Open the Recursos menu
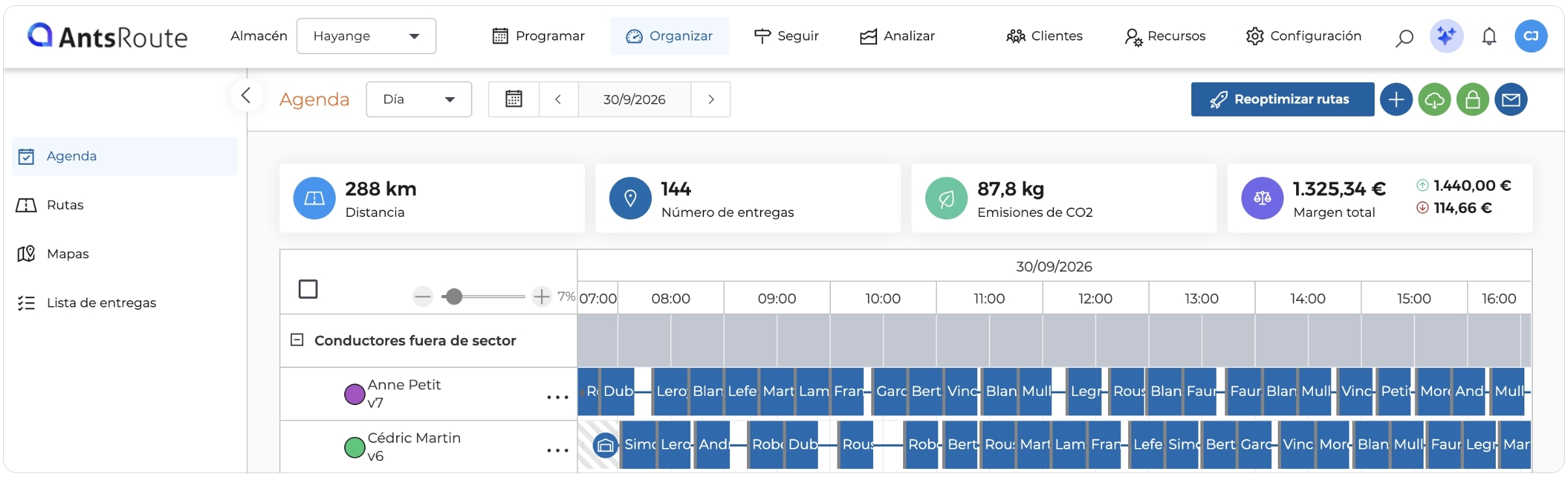1568x478 pixels. coord(1165,36)
